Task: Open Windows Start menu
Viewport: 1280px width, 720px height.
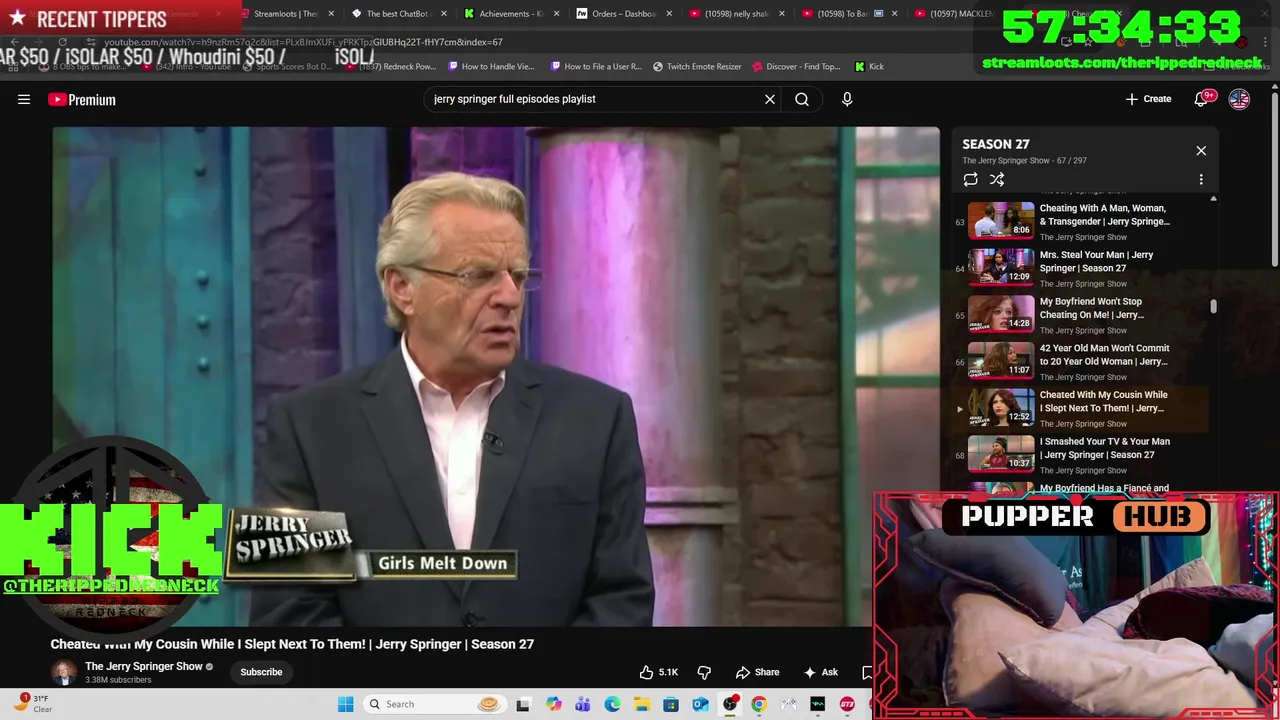Action: pos(345,704)
